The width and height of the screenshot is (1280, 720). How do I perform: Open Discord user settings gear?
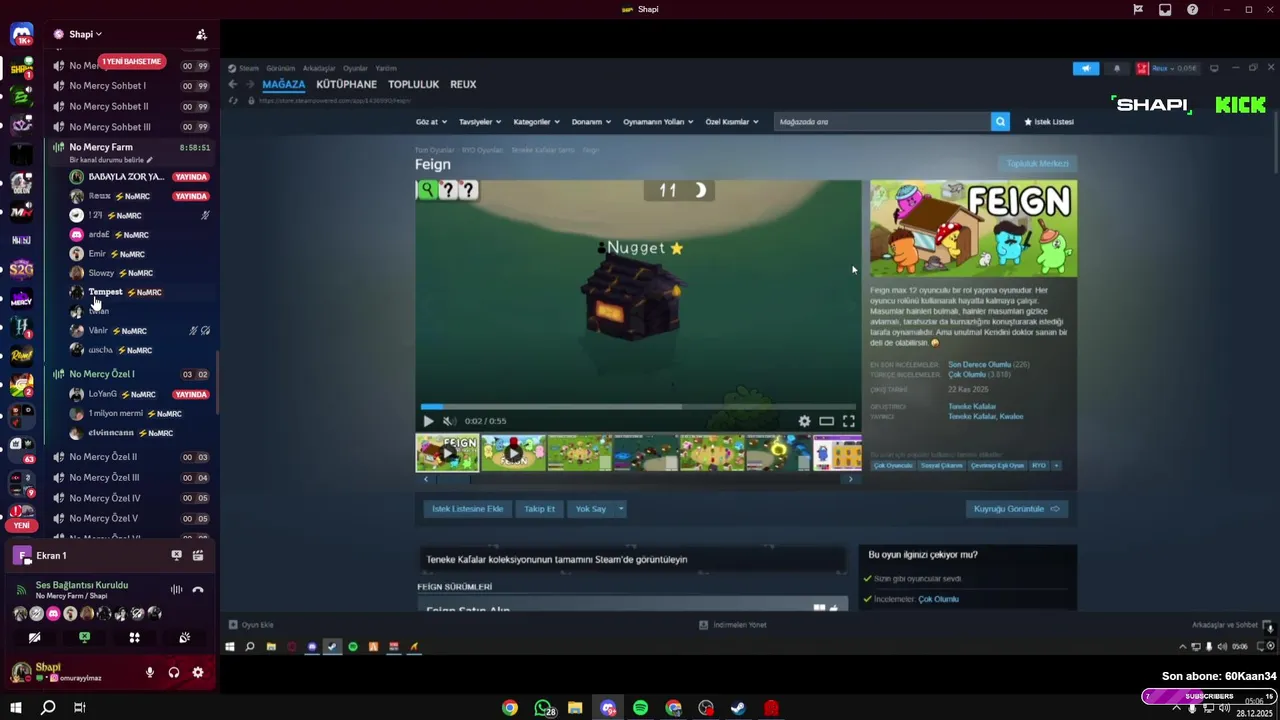pyautogui.click(x=198, y=673)
